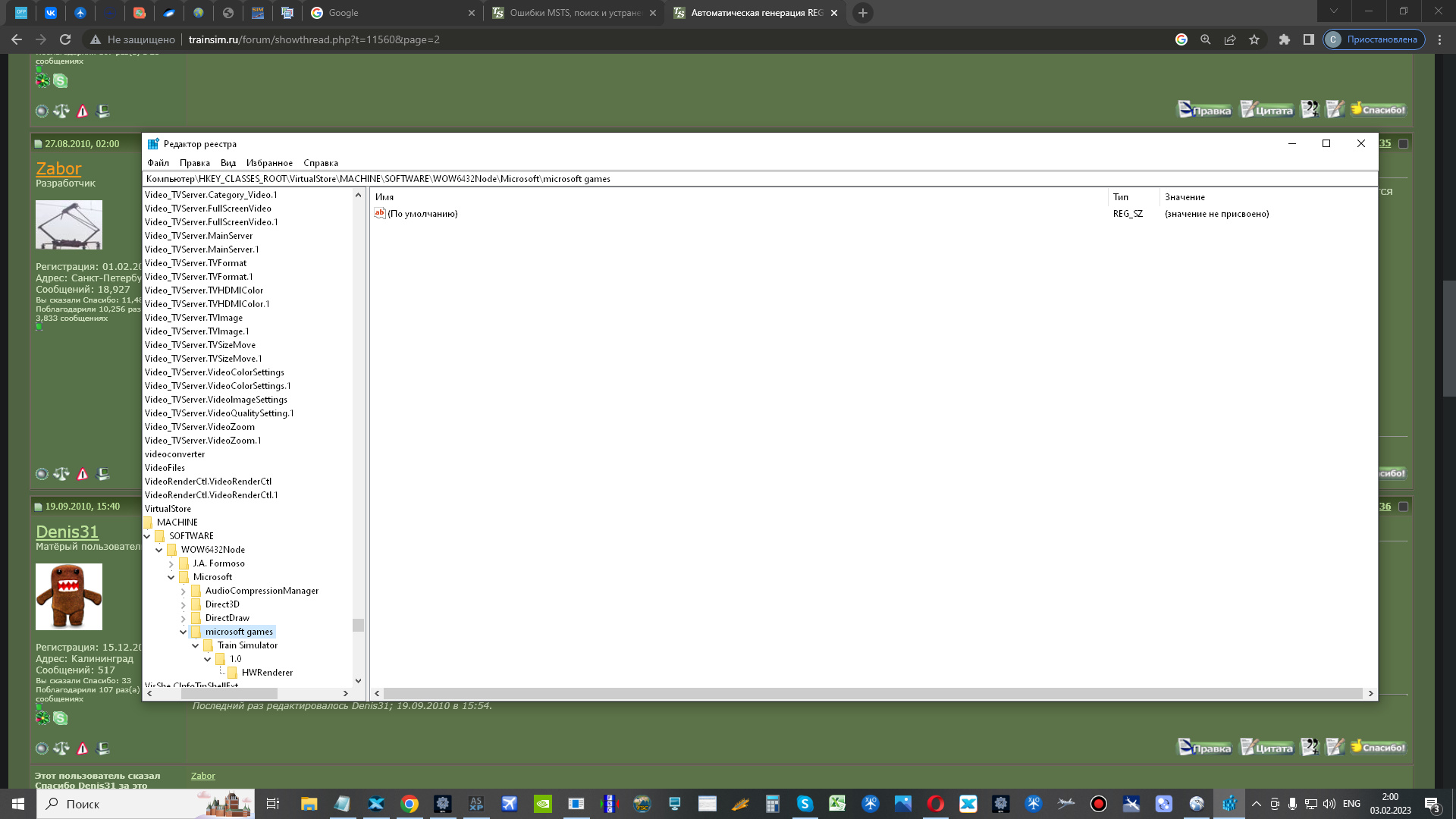The height and width of the screenshot is (819, 1456).
Task: Click the tree pane scroll-right arrow
Action: [346, 693]
